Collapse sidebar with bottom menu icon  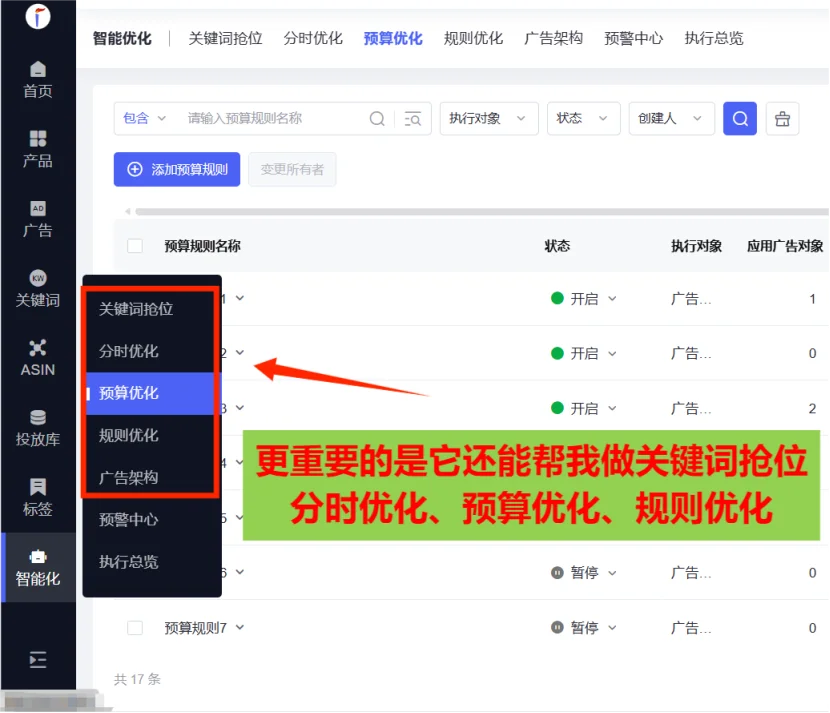[38, 660]
